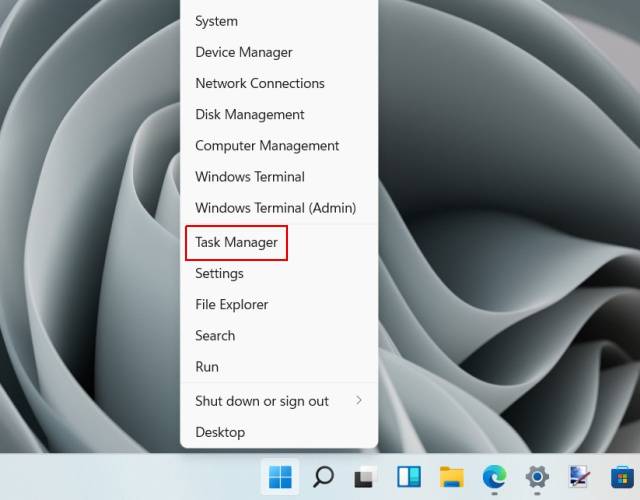Screen dimensions: 640x500
Task: Open the Settings gear on the taskbar
Action: pos(537,477)
